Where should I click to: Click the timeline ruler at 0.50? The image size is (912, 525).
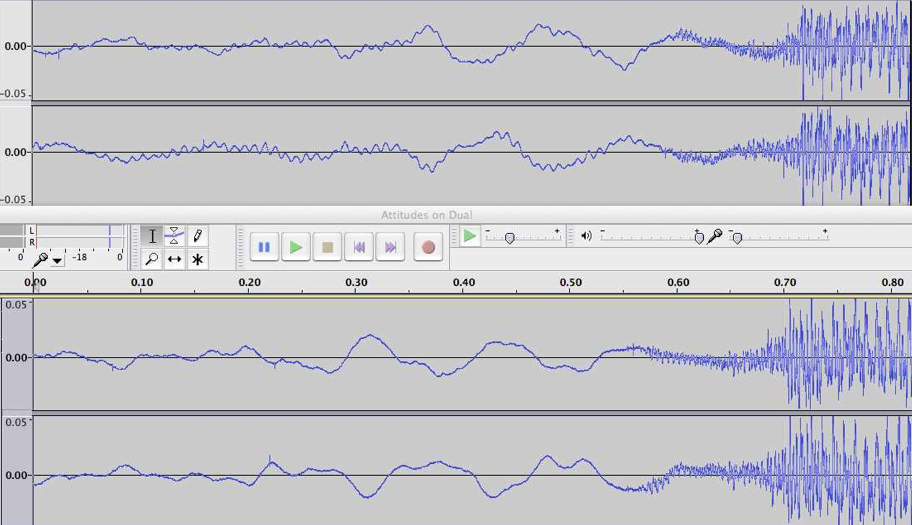(x=571, y=283)
